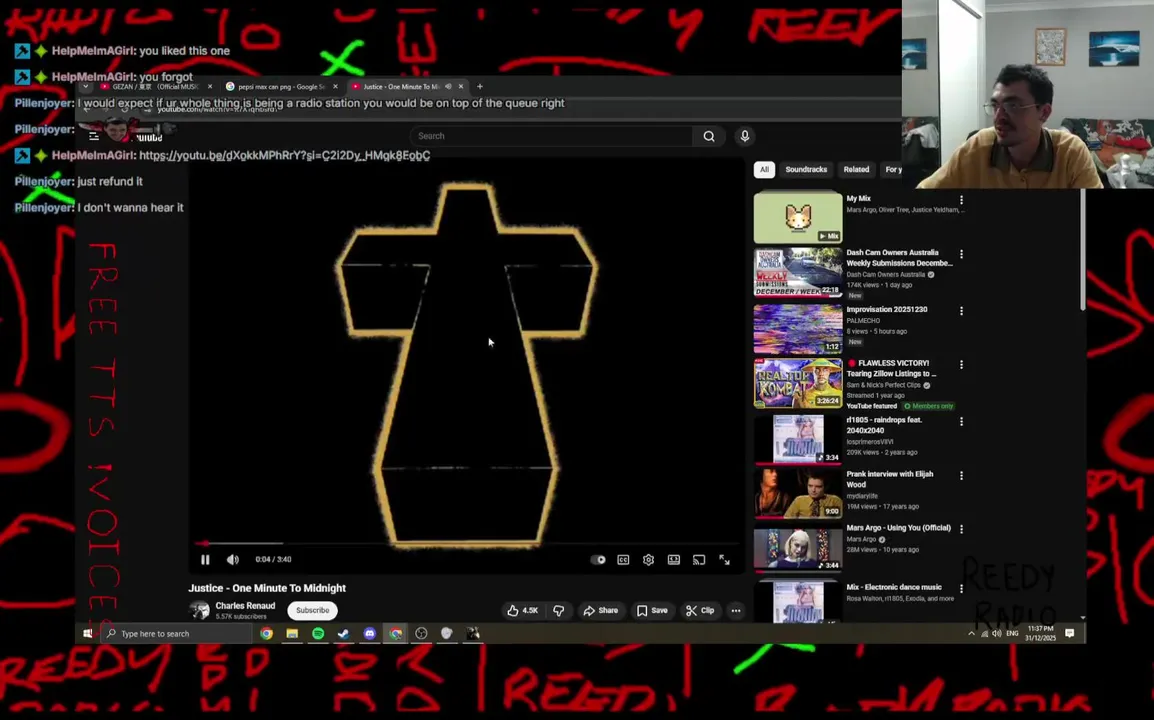This screenshot has width=1154, height=720.
Task: Mute the video volume icon
Action: pyautogui.click(x=233, y=560)
